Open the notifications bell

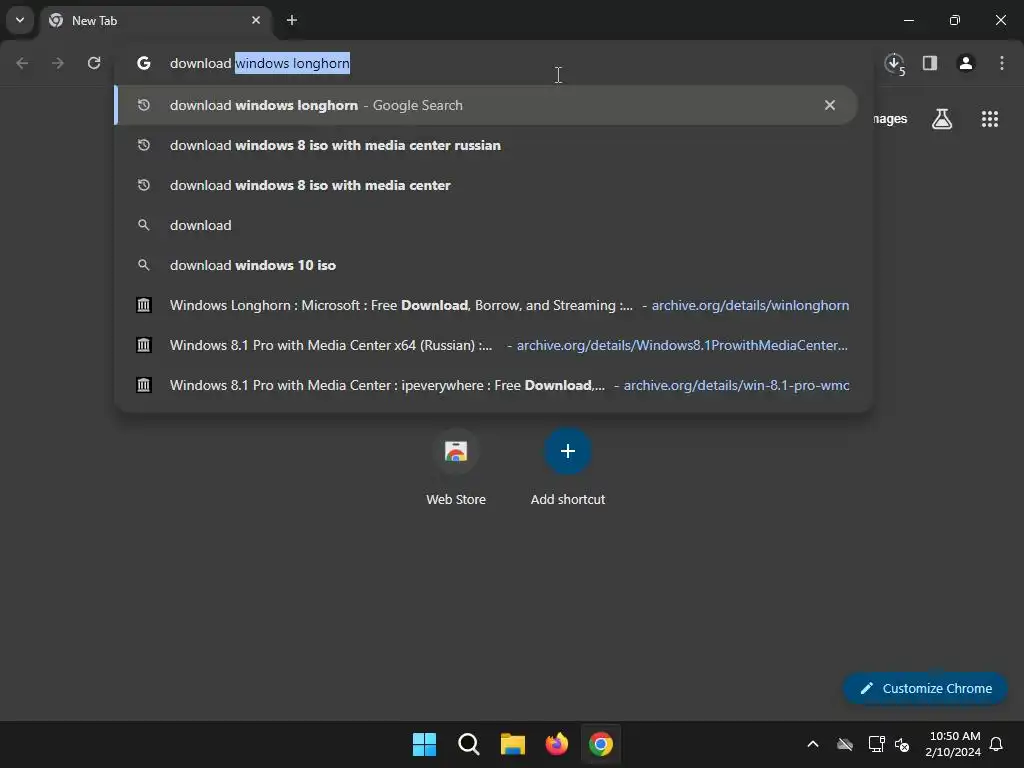(997, 744)
